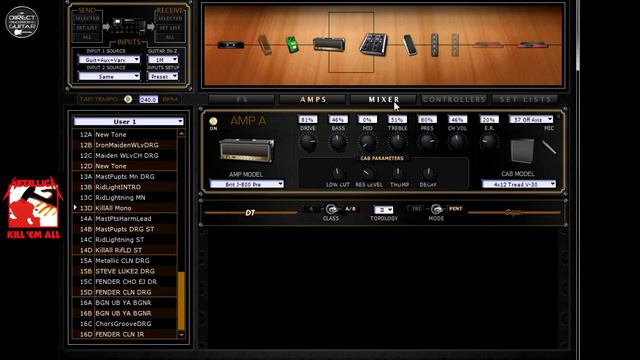
Task: Click the POD device image between Send and Receive
Action: click(129, 26)
